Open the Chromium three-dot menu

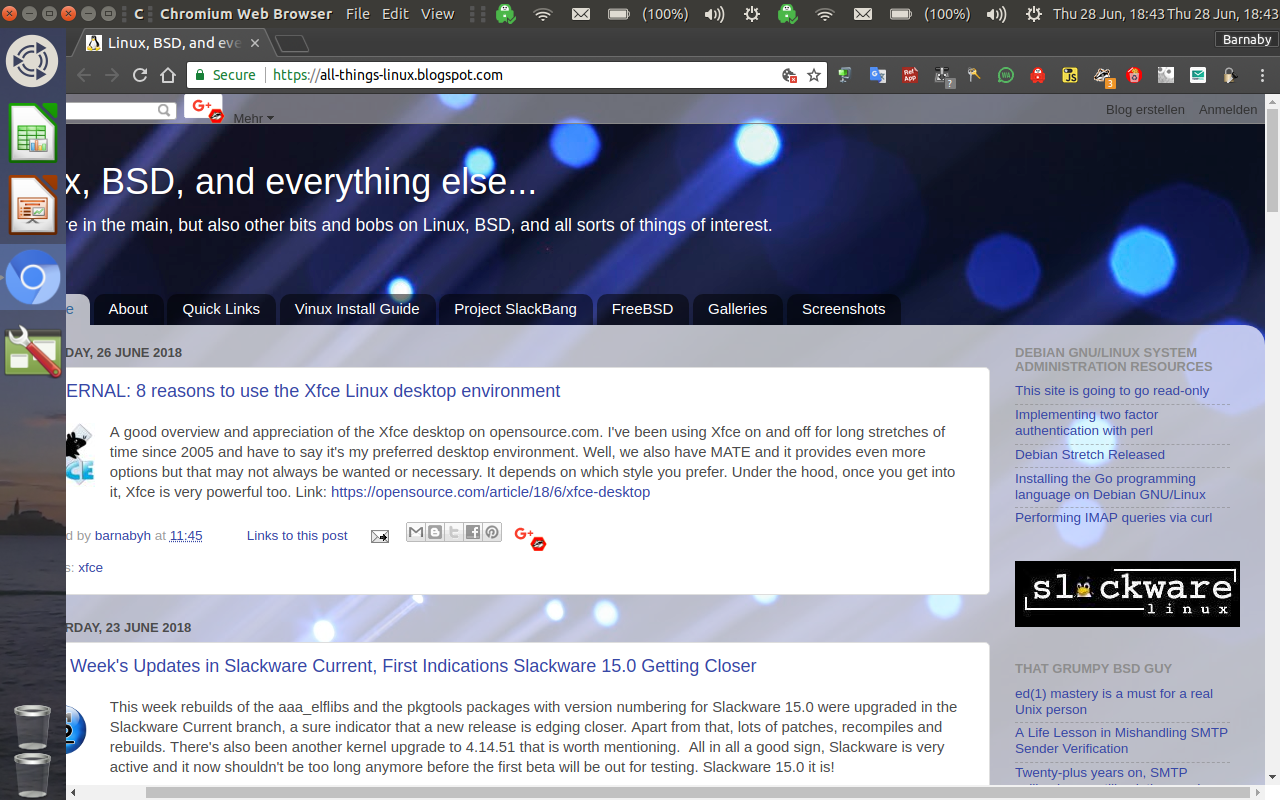pyautogui.click(x=1263, y=75)
